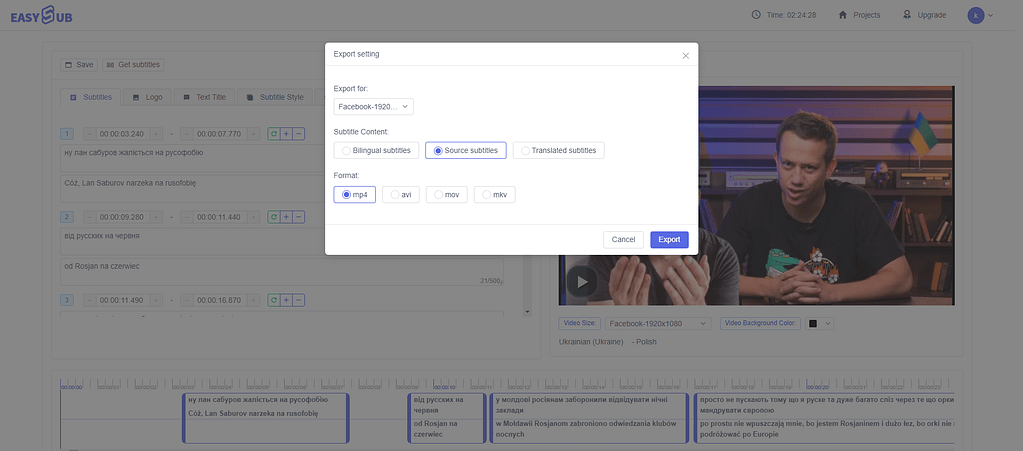The height and width of the screenshot is (451, 1023).
Task: Click the Video Size label button
Action: [x=579, y=323]
